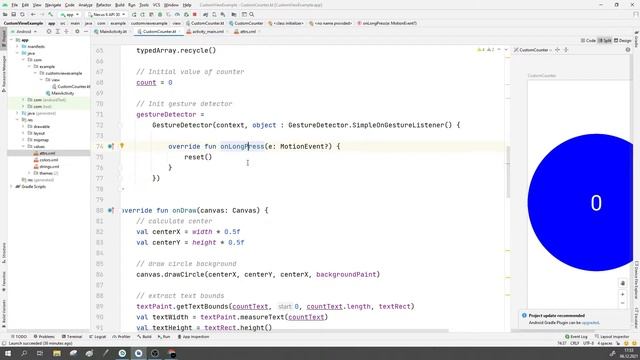640x360 pixels.
Task: Open the Problems tool window
Action: point(44,337)
